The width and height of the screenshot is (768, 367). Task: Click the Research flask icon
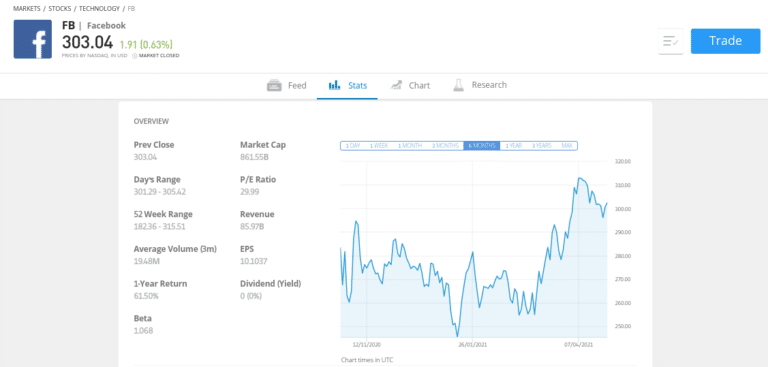(x=458, y=85)
